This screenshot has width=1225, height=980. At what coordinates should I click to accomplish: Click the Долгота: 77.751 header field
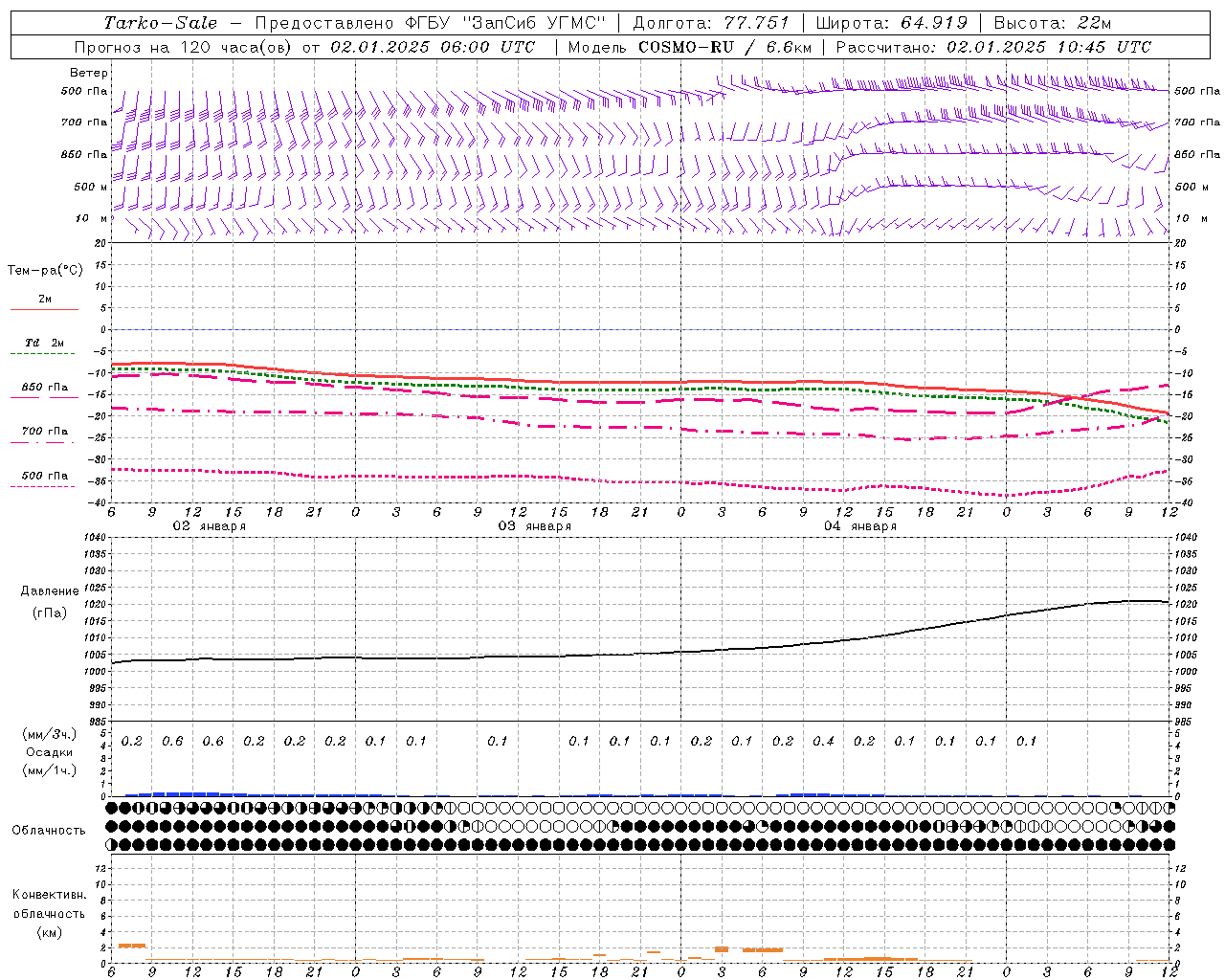711,23
